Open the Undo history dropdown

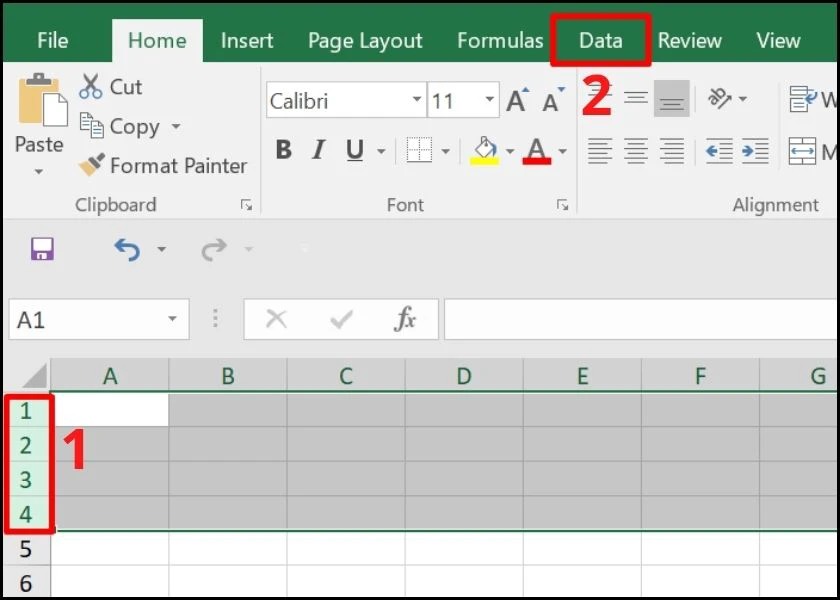point(161,250)
